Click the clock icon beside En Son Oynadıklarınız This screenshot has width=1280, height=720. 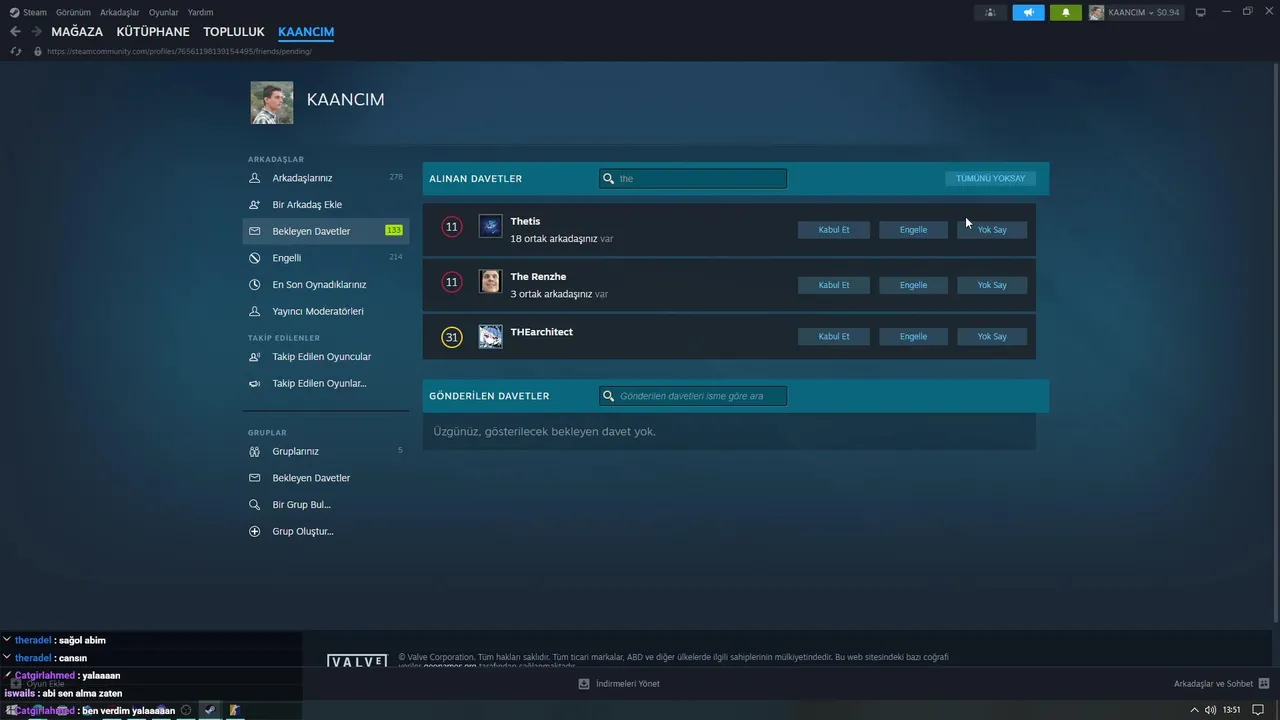(254, 284)
